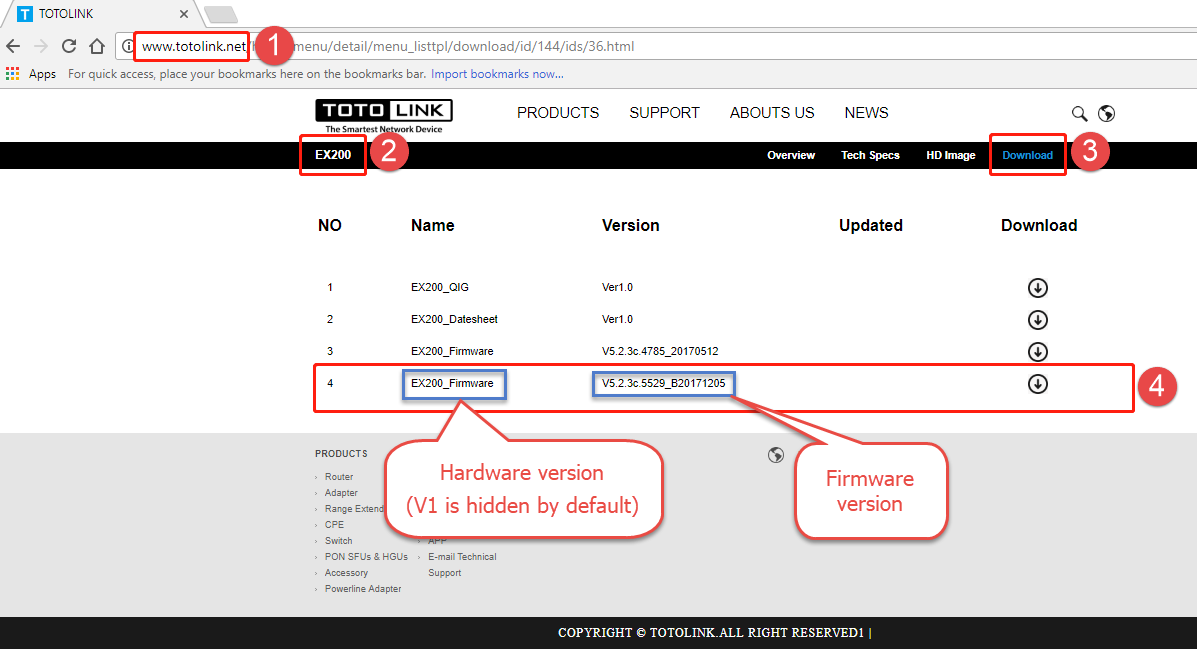Click the copyright TOTOLINK footer text

coord(715,632)
